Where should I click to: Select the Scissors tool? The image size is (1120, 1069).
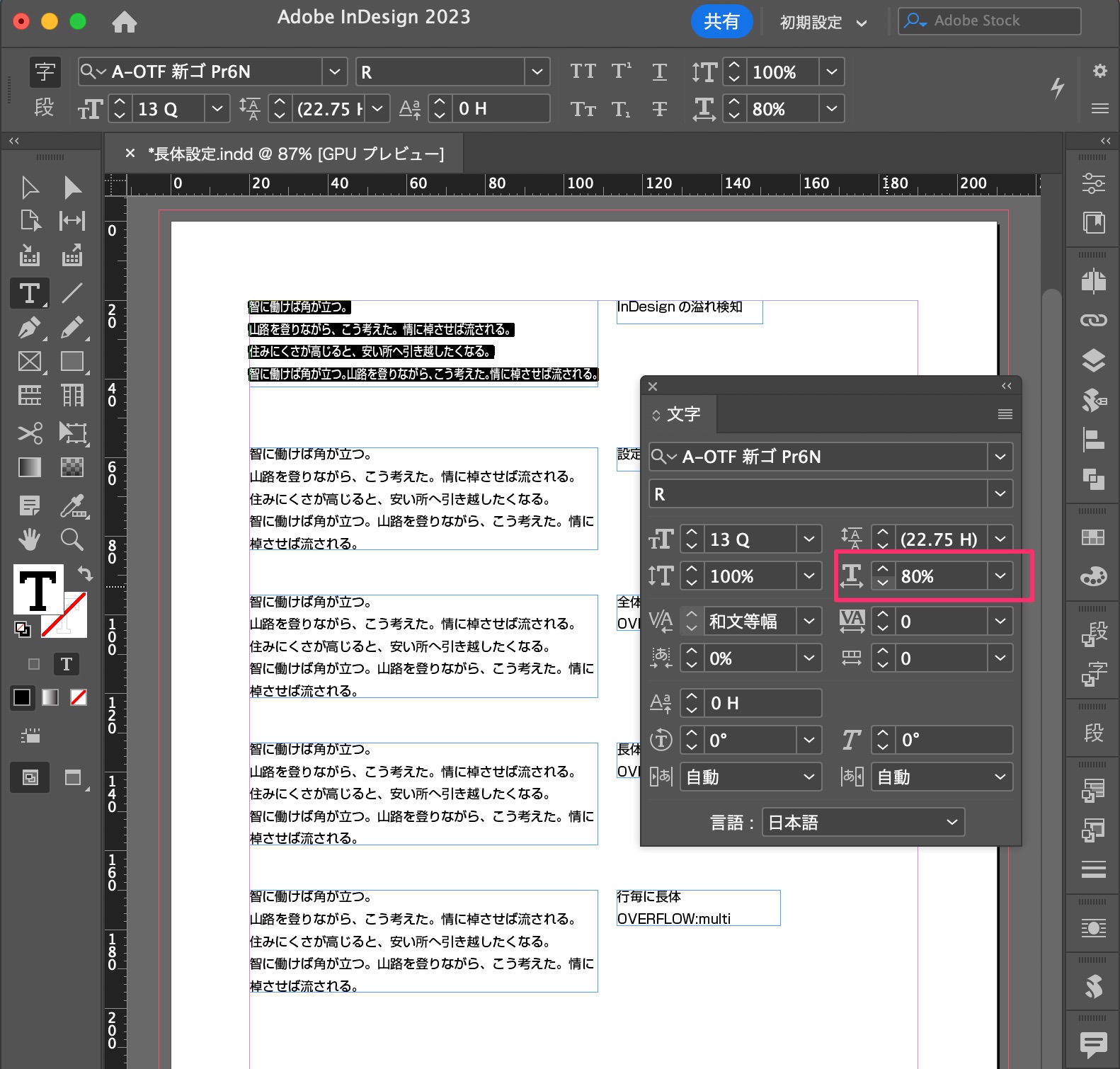29,433
